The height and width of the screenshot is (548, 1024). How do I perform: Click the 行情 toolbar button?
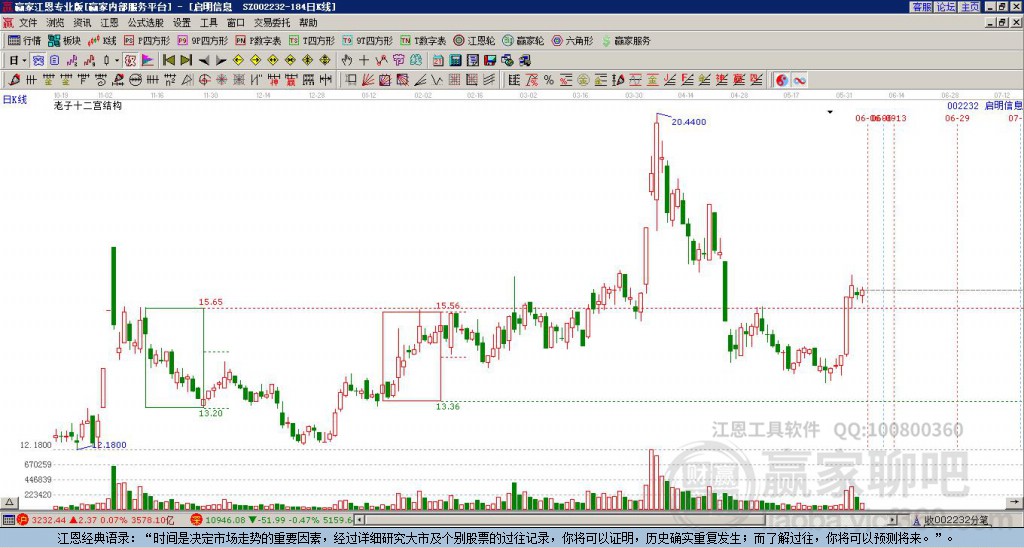25,40
